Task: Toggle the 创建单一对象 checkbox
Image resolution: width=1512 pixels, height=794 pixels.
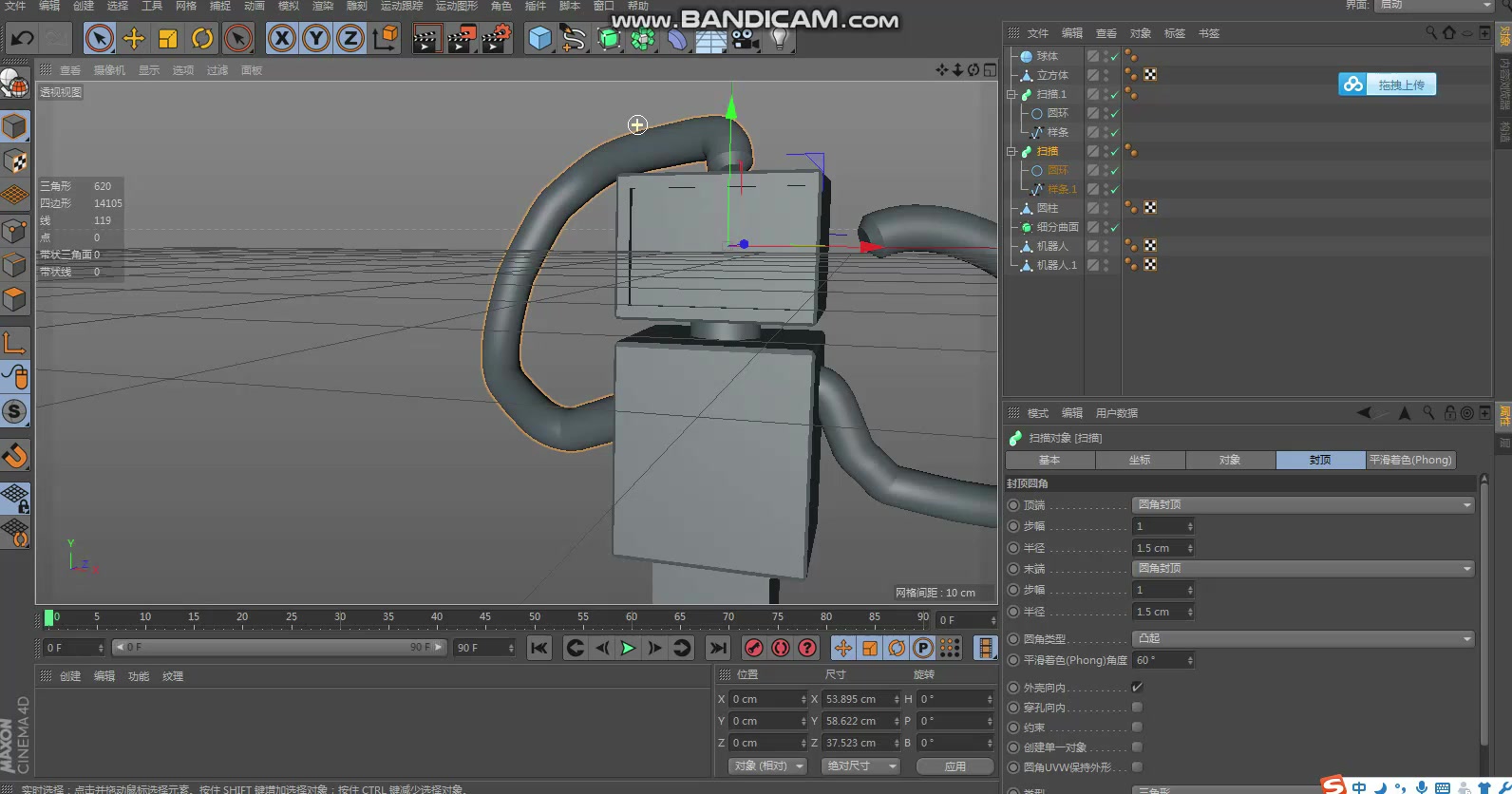Action: pyautogui.click(x=1137, y=747)
